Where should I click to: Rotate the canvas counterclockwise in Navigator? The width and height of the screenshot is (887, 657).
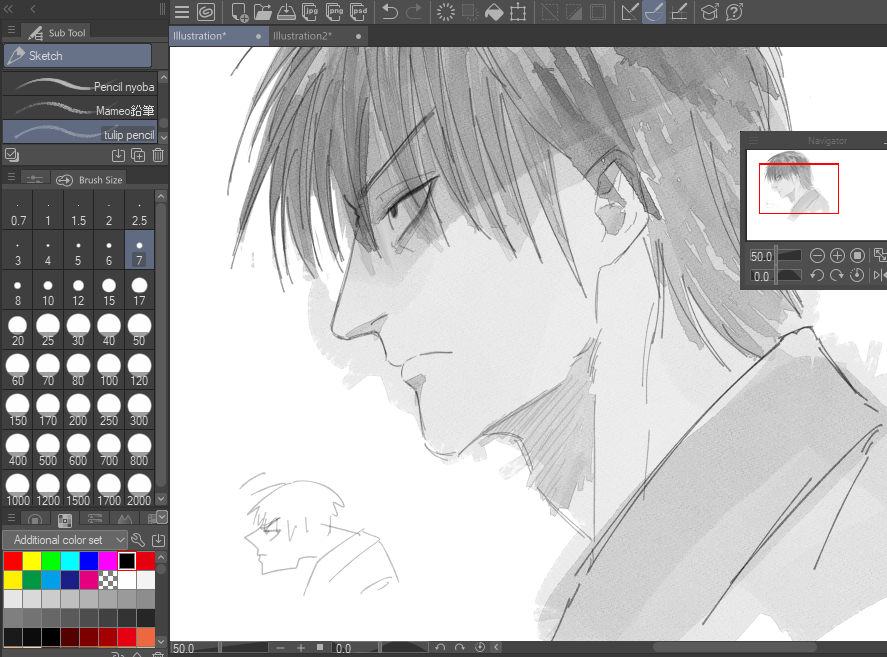(817, 275)
